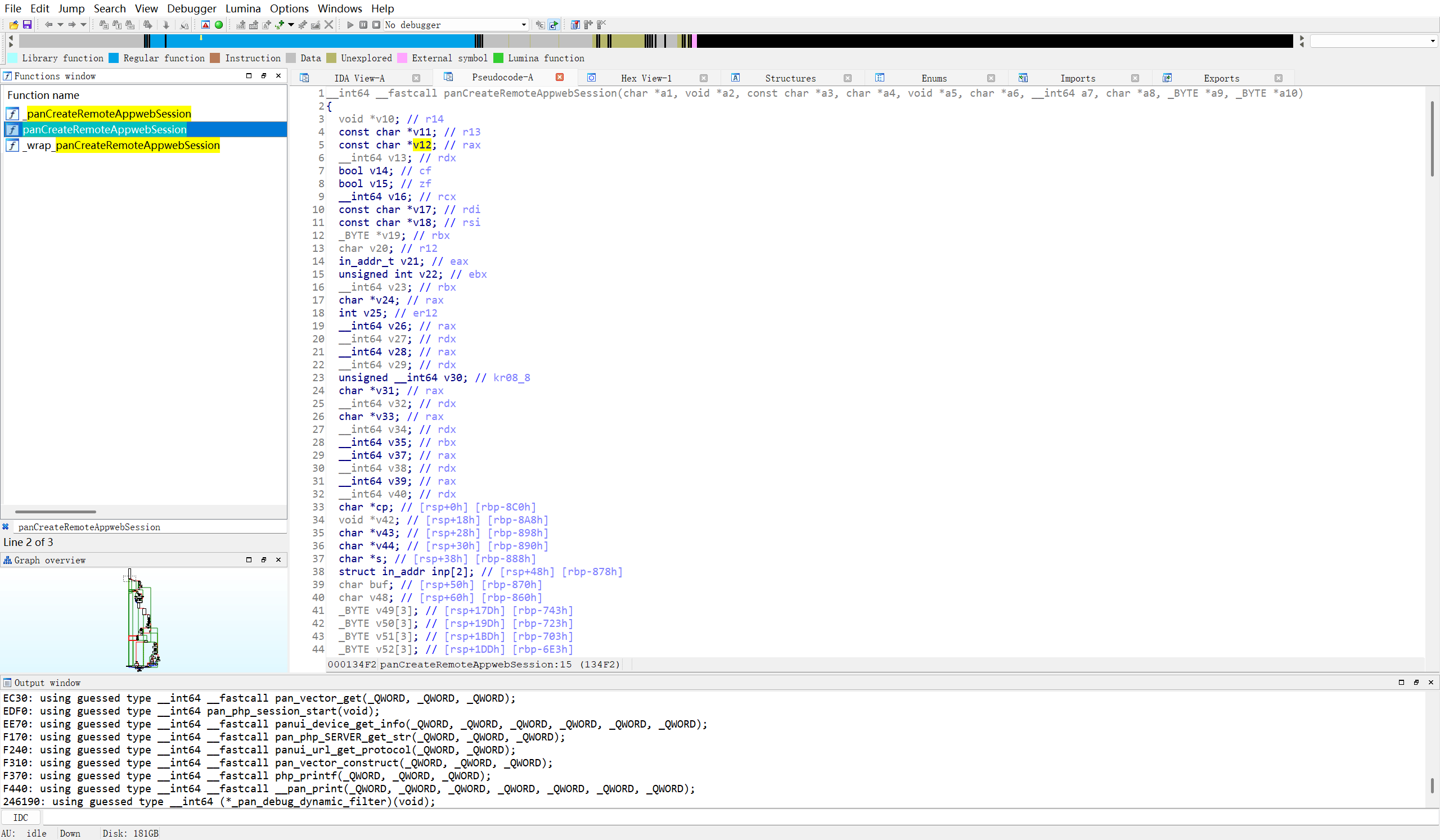
Task: Open the Debugger menu
Action: click(x=191, y=8)
